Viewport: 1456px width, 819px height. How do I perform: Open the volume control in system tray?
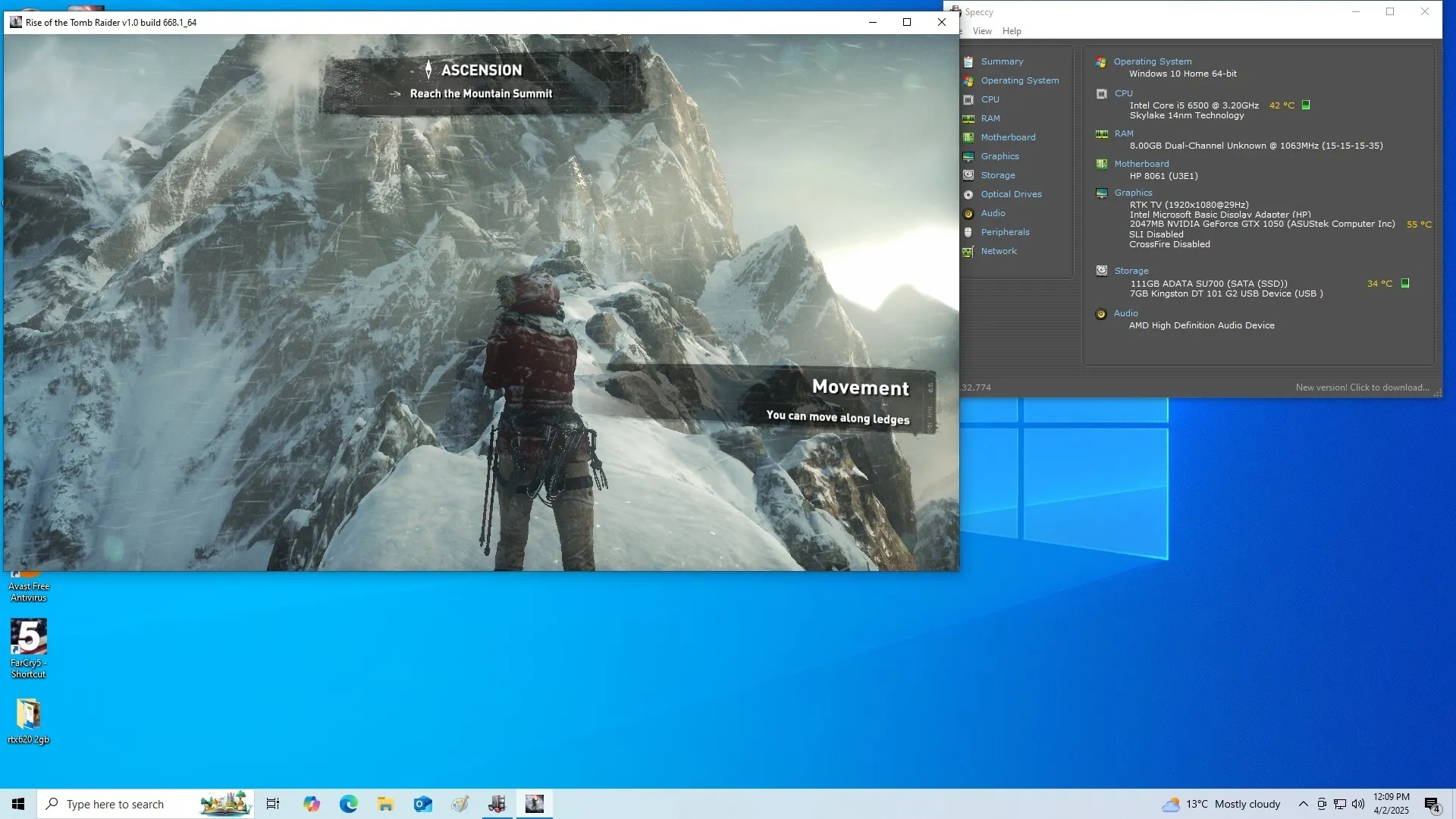click(1358, 804)
